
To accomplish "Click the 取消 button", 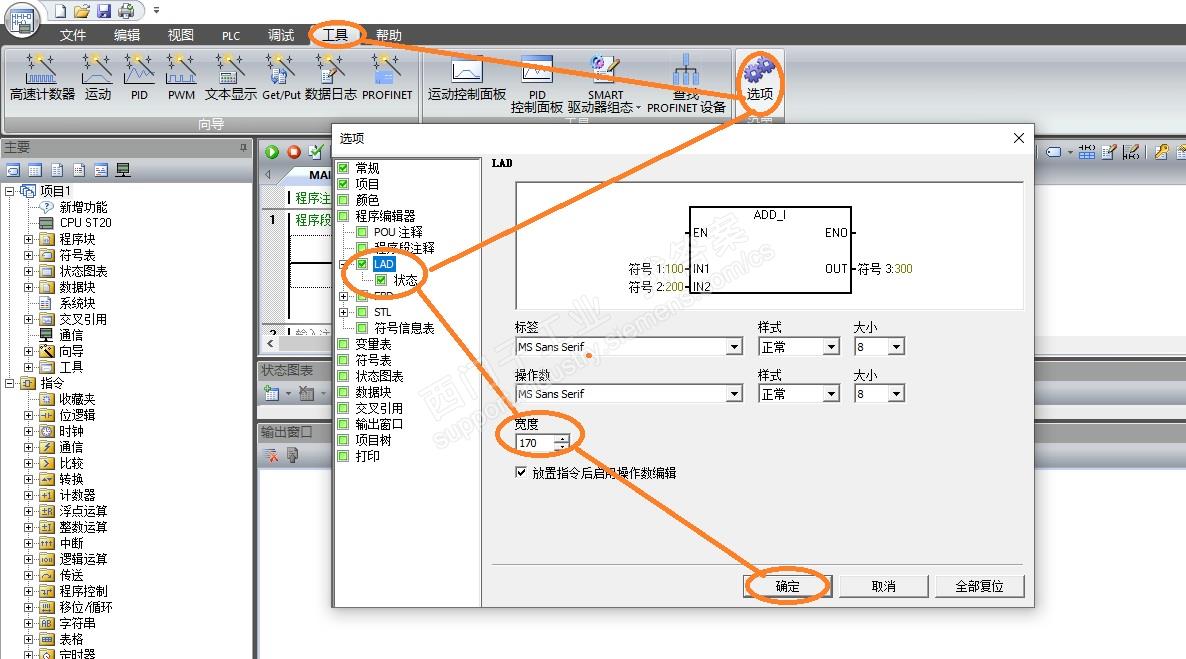I will pos(883,586).
